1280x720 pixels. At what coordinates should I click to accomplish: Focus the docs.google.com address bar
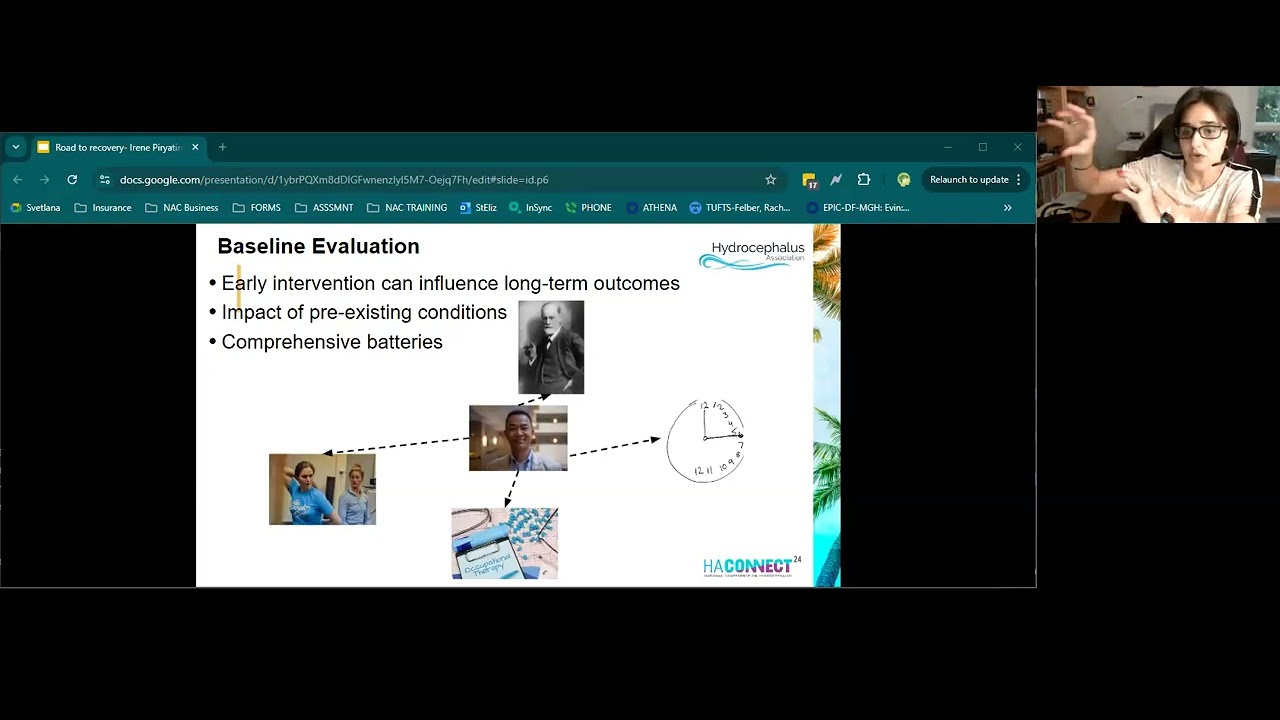[440, 180]
